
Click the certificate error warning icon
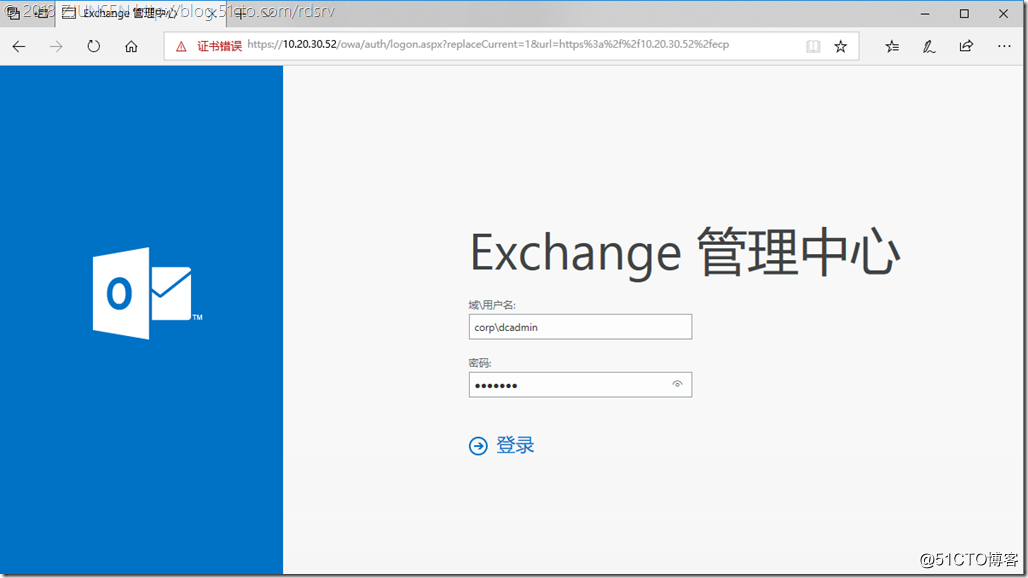tap(181, 46)
